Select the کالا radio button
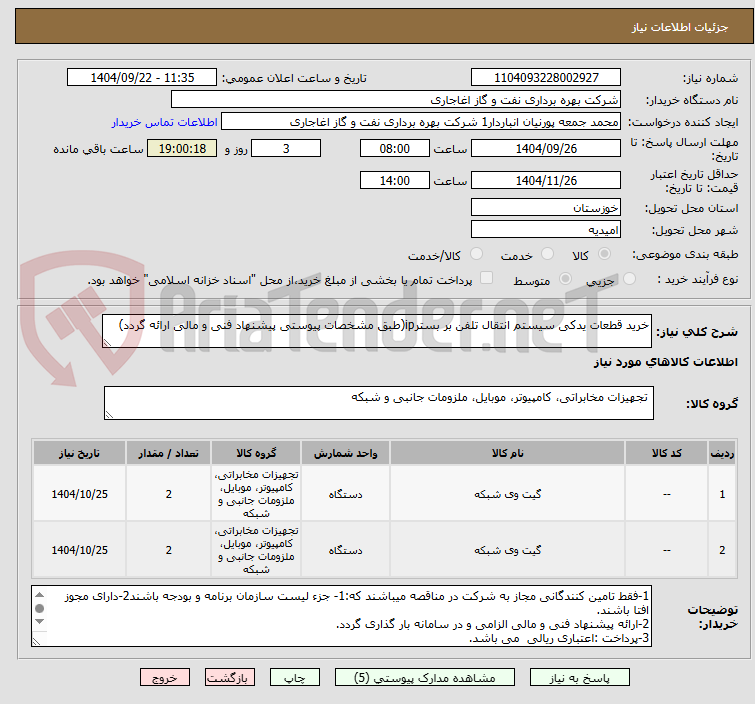 (604, 254)
